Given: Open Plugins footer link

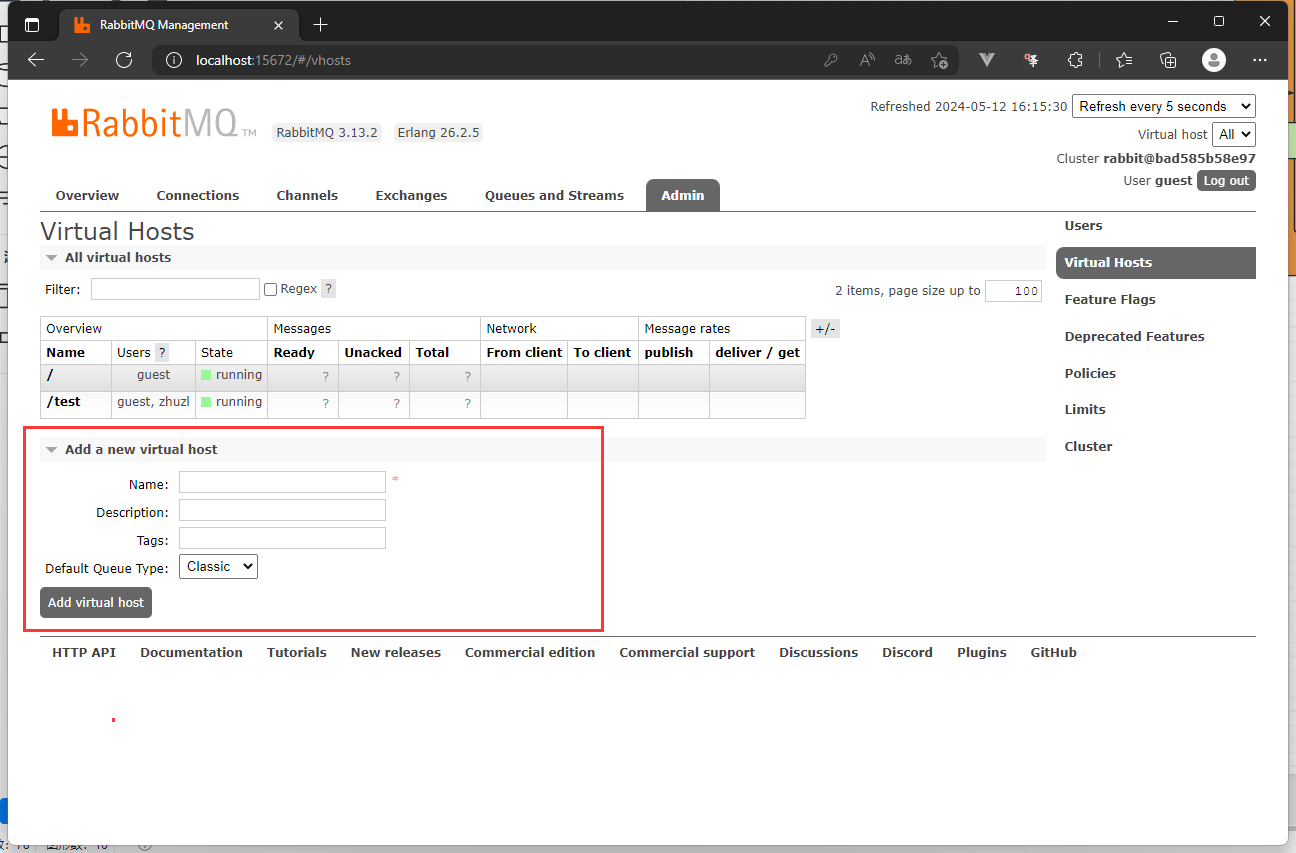Looking at the screenshot, I should coord(982,652).
